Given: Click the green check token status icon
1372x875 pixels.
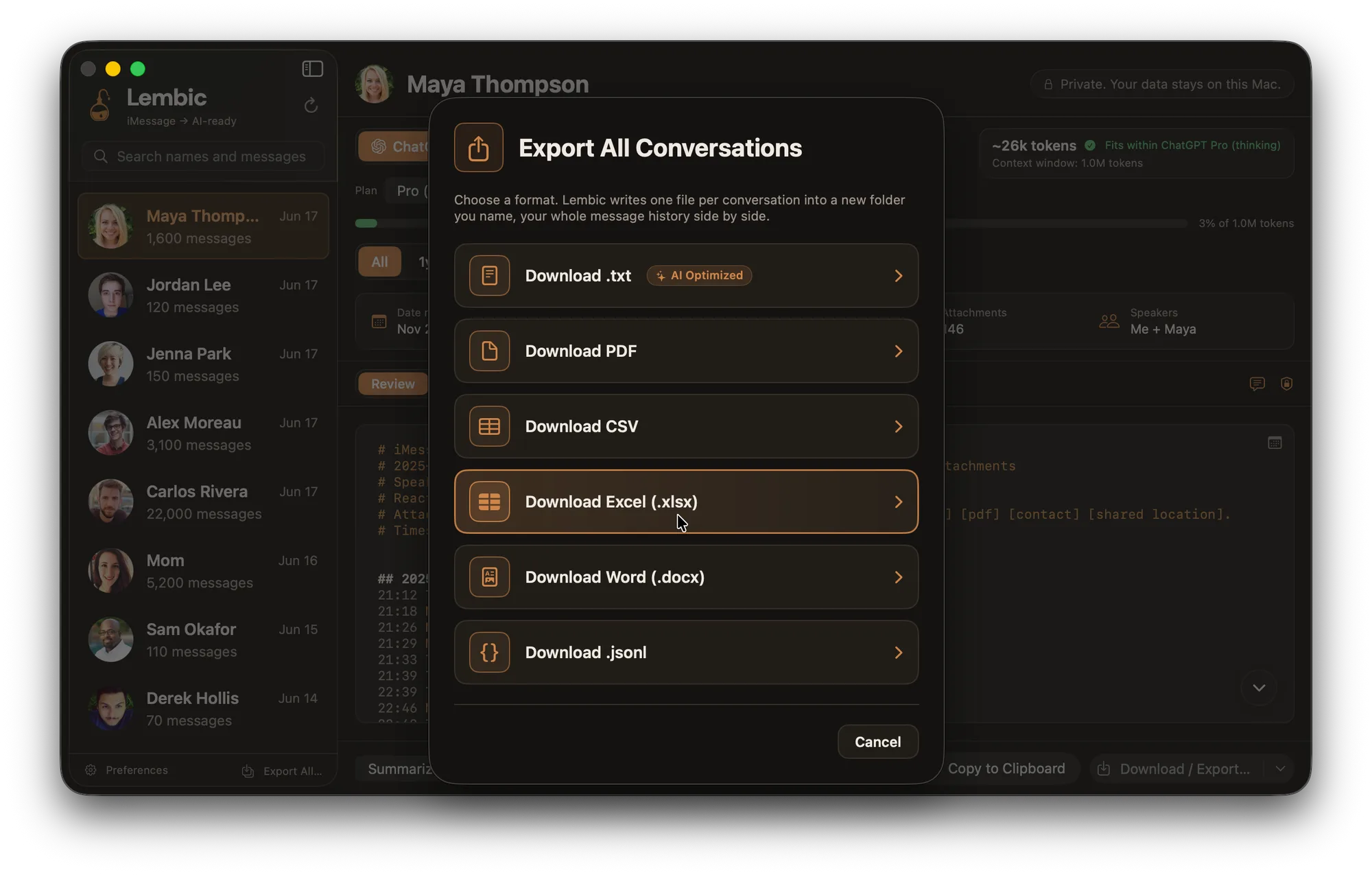Looking at the screenshot, I should (x=1090, y=145).
